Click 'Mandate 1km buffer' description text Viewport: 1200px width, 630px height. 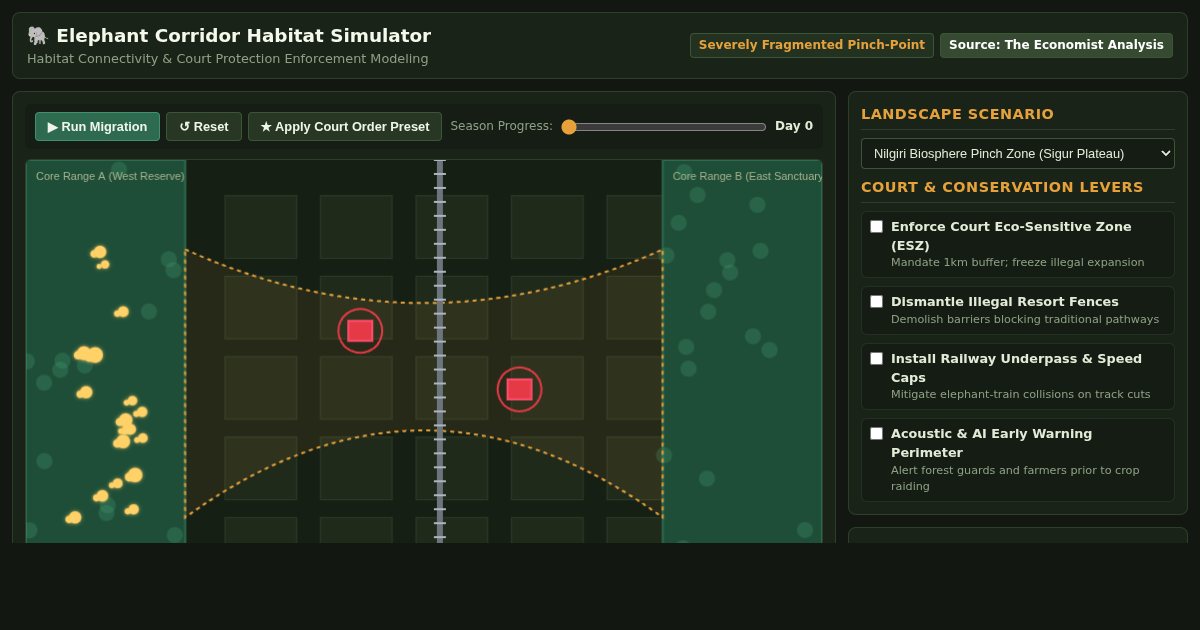(x=1017, y=263)
